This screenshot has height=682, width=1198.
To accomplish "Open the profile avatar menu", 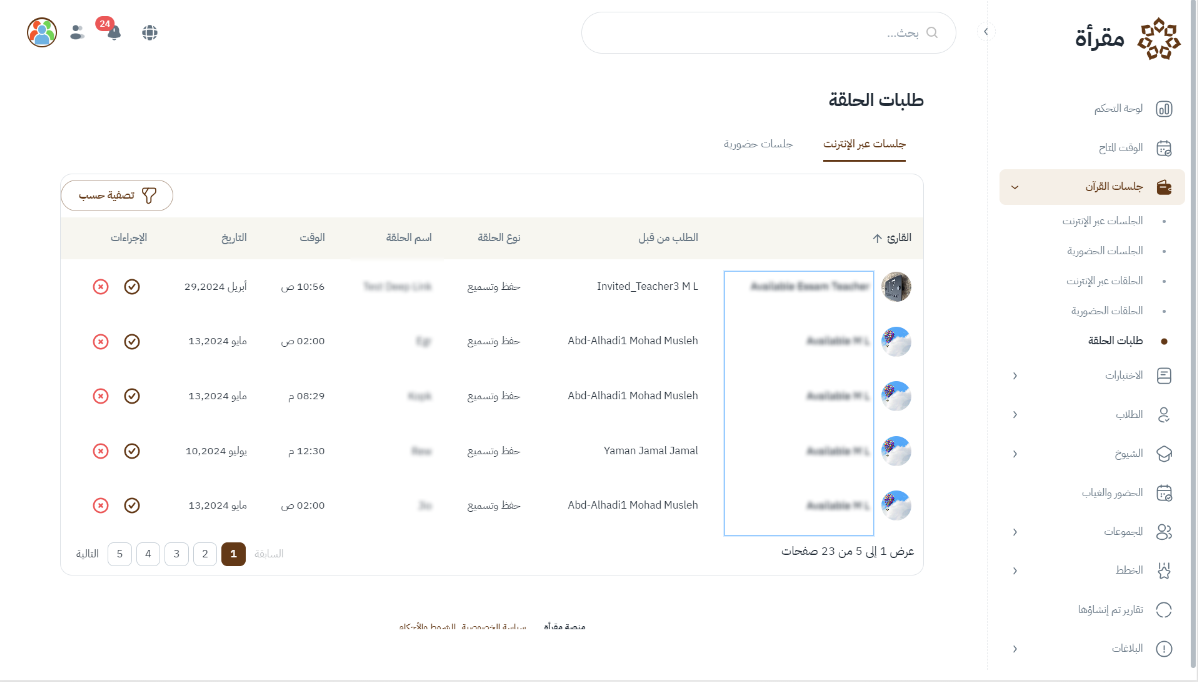I will click(x=42, y=32).
